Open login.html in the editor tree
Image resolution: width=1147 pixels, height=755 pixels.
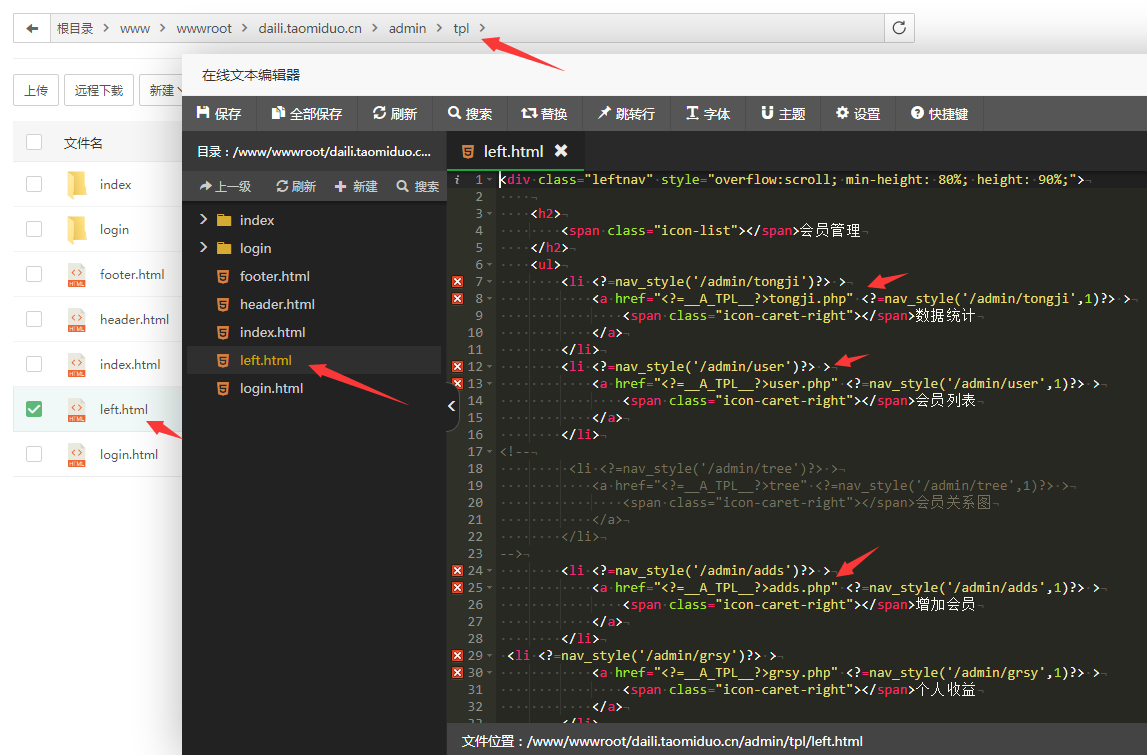271,388
